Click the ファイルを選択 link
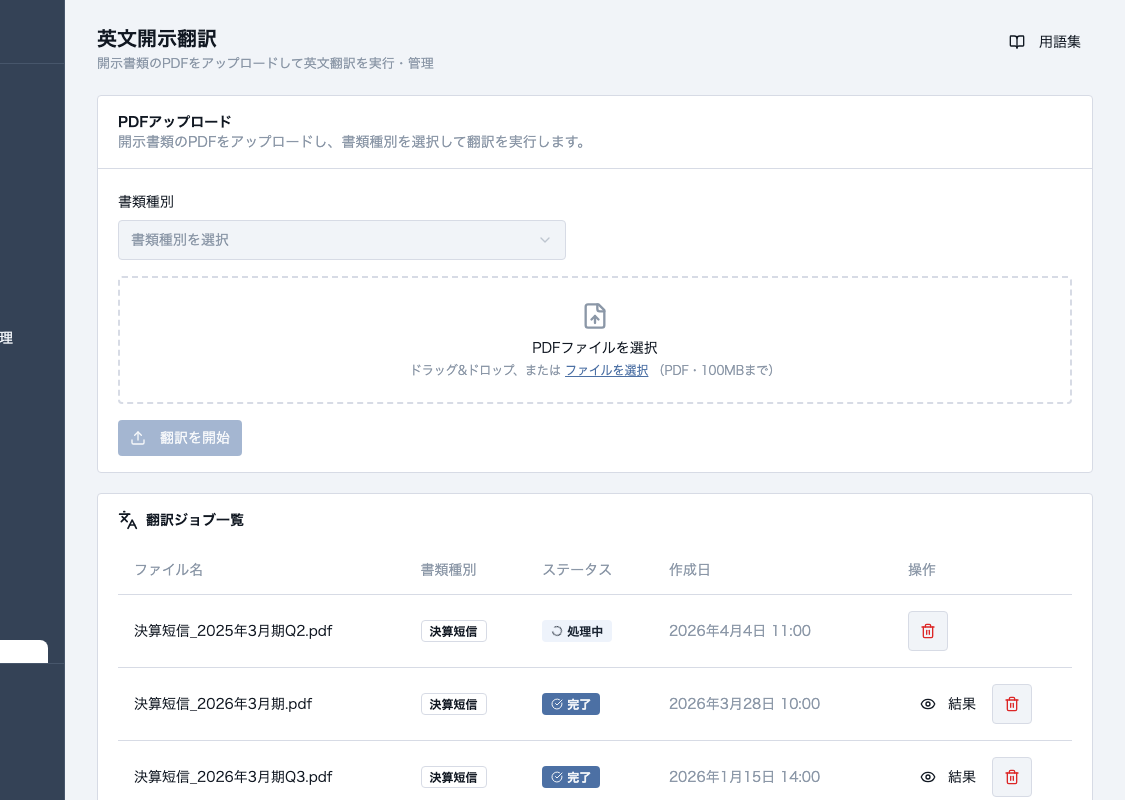This screenshot has width=1125, height=800. [x=606, y=370]
